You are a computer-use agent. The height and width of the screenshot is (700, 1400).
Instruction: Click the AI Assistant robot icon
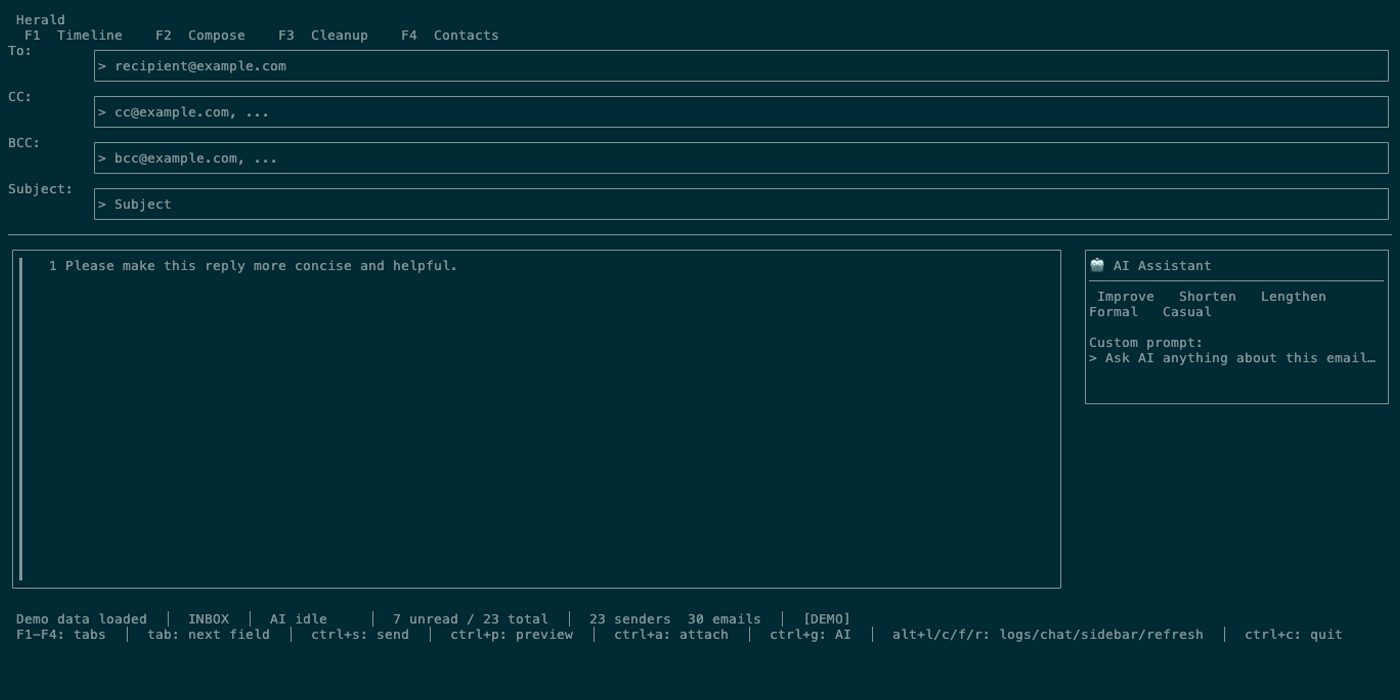(x=1097, y=265)
